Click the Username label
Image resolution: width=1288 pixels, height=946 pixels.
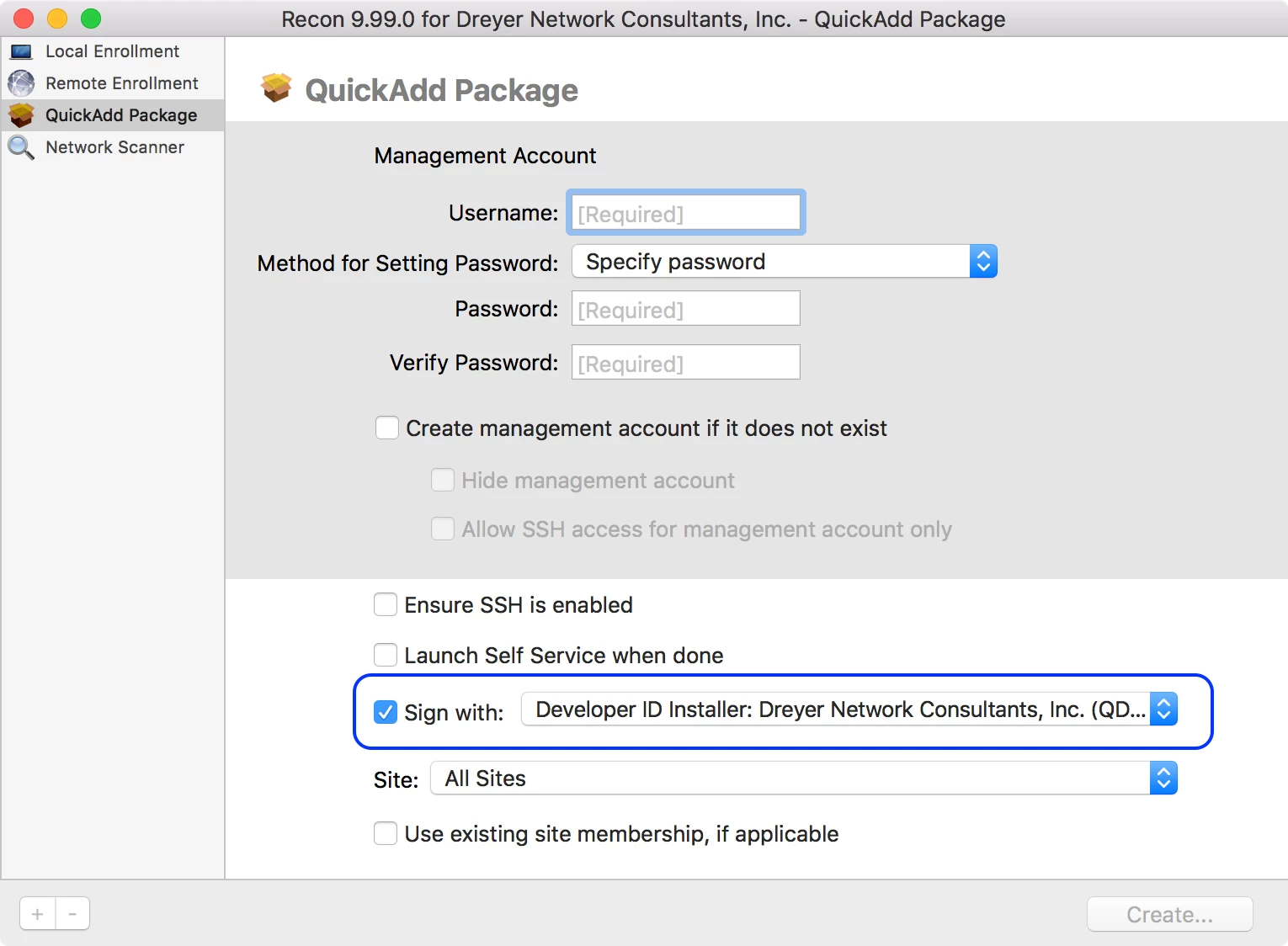(x=503, y=213)
